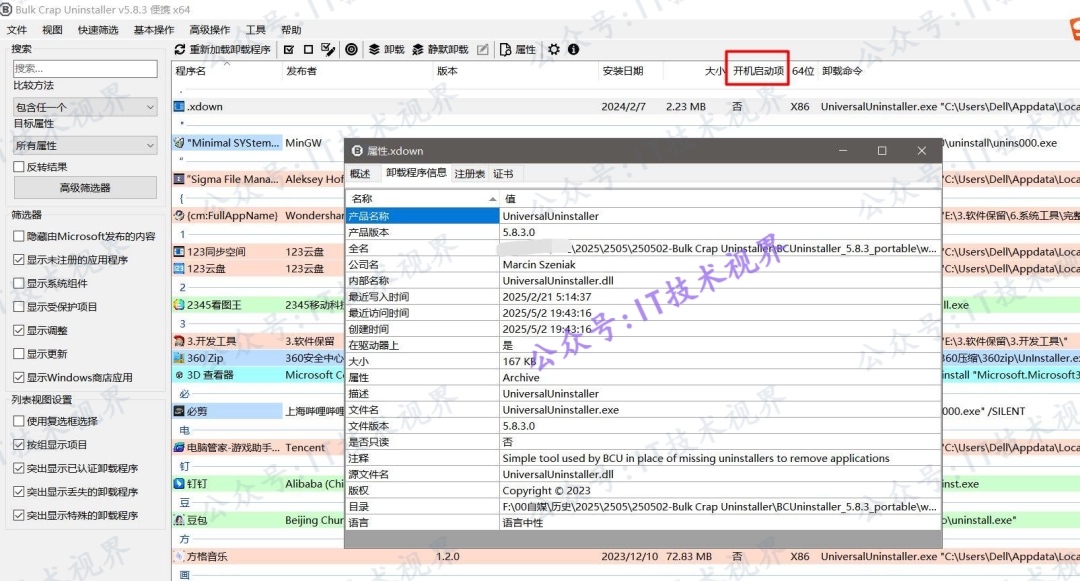Click the {cm:FullAppName} row icon
Screen dimensions: 1080x581
click(179, 215)
